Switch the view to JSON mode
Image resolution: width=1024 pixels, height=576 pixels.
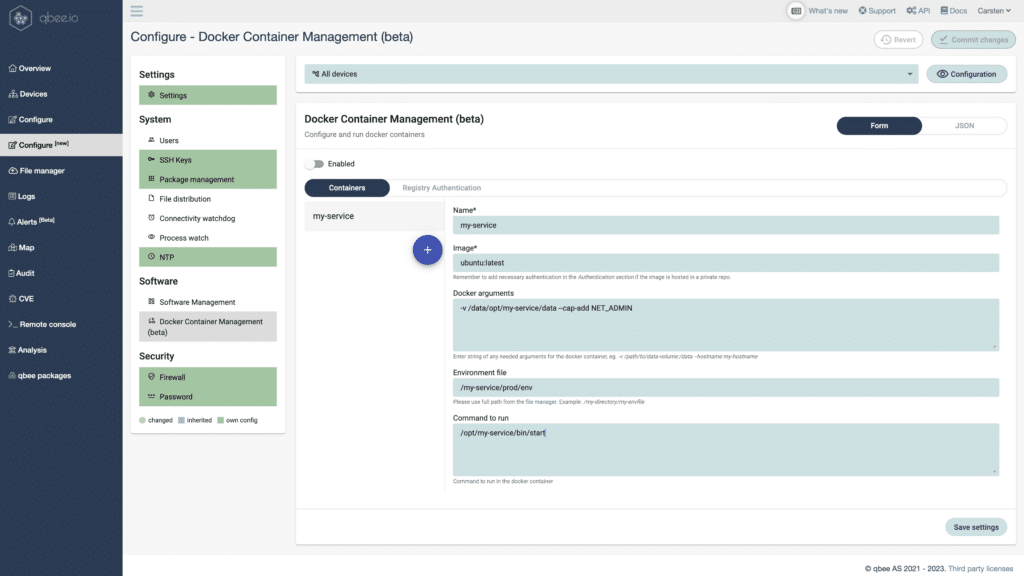tap(964, 126)
